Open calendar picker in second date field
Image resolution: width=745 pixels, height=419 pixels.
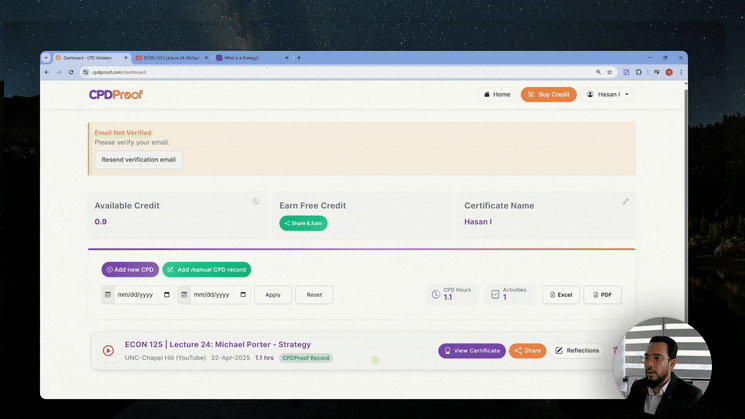coord(184,295)
